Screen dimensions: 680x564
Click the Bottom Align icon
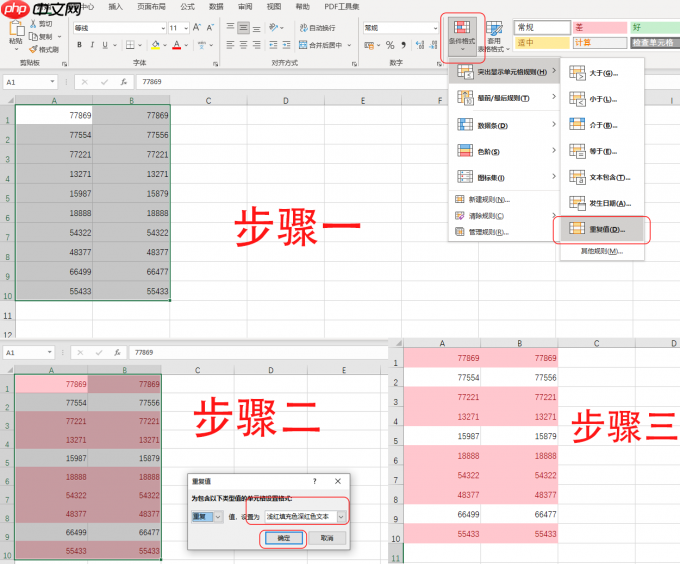tap(257, 29)
